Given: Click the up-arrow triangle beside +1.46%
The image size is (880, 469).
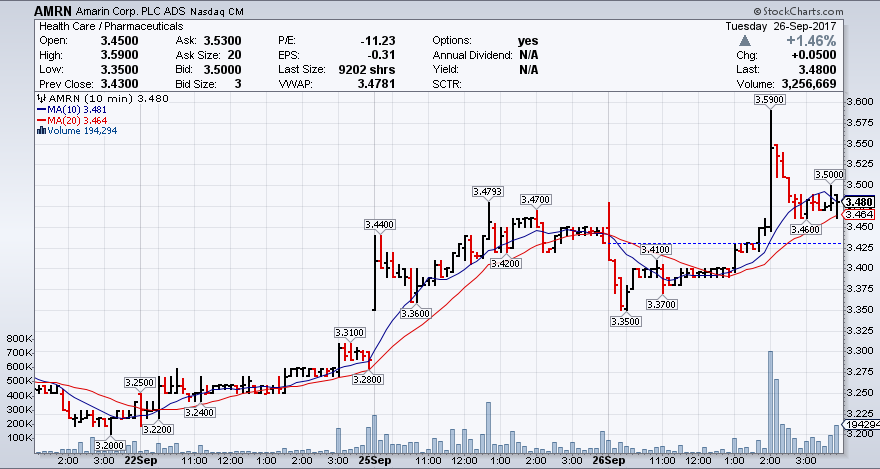Looking at the screenshot, I should click(745, 41).
